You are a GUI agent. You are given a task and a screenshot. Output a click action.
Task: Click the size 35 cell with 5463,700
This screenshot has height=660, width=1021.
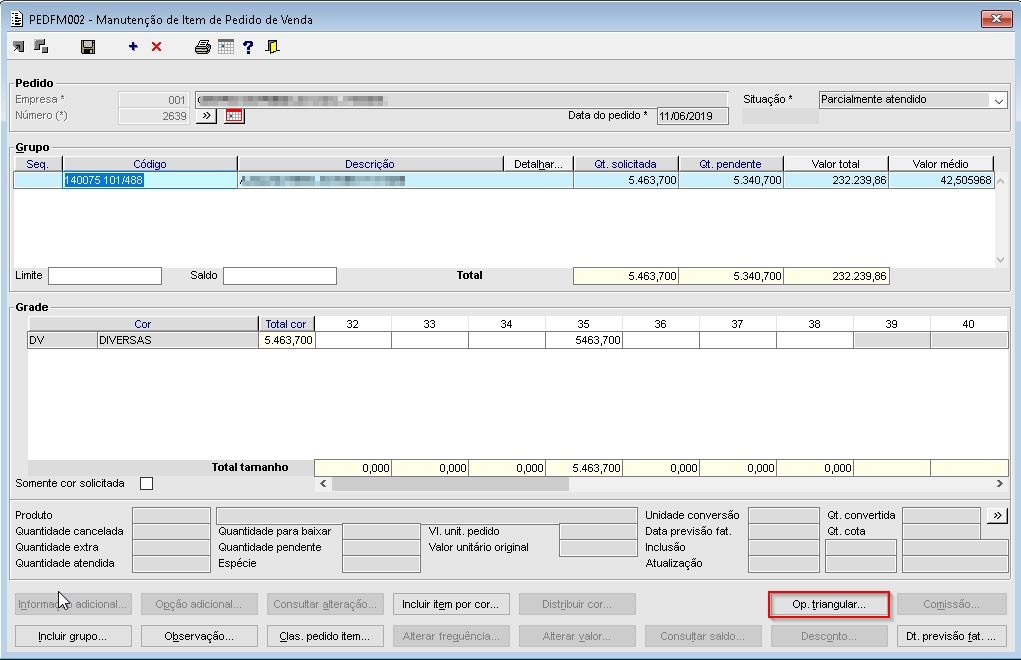584,340
